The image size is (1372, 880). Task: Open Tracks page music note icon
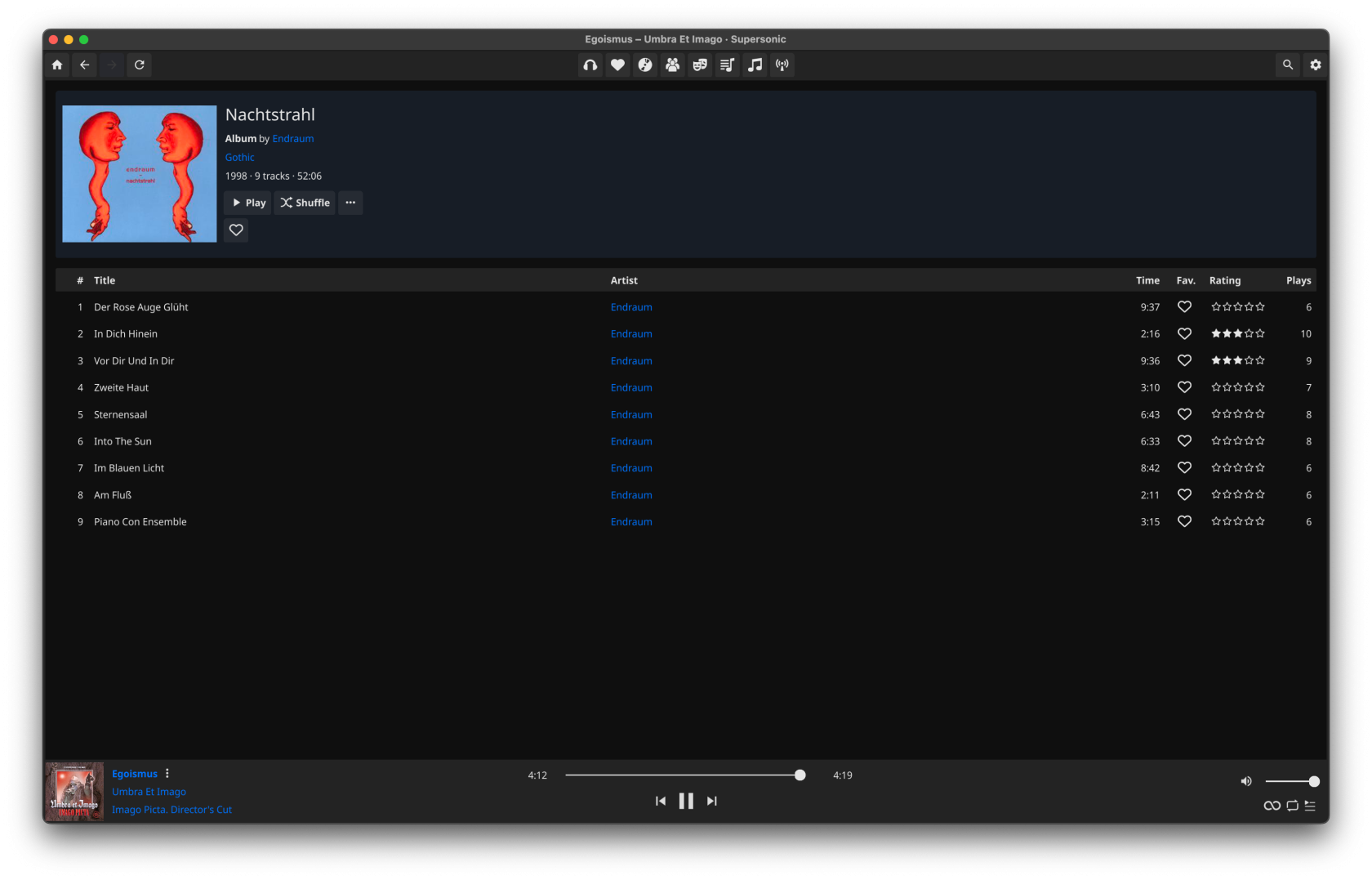[755, 65]
